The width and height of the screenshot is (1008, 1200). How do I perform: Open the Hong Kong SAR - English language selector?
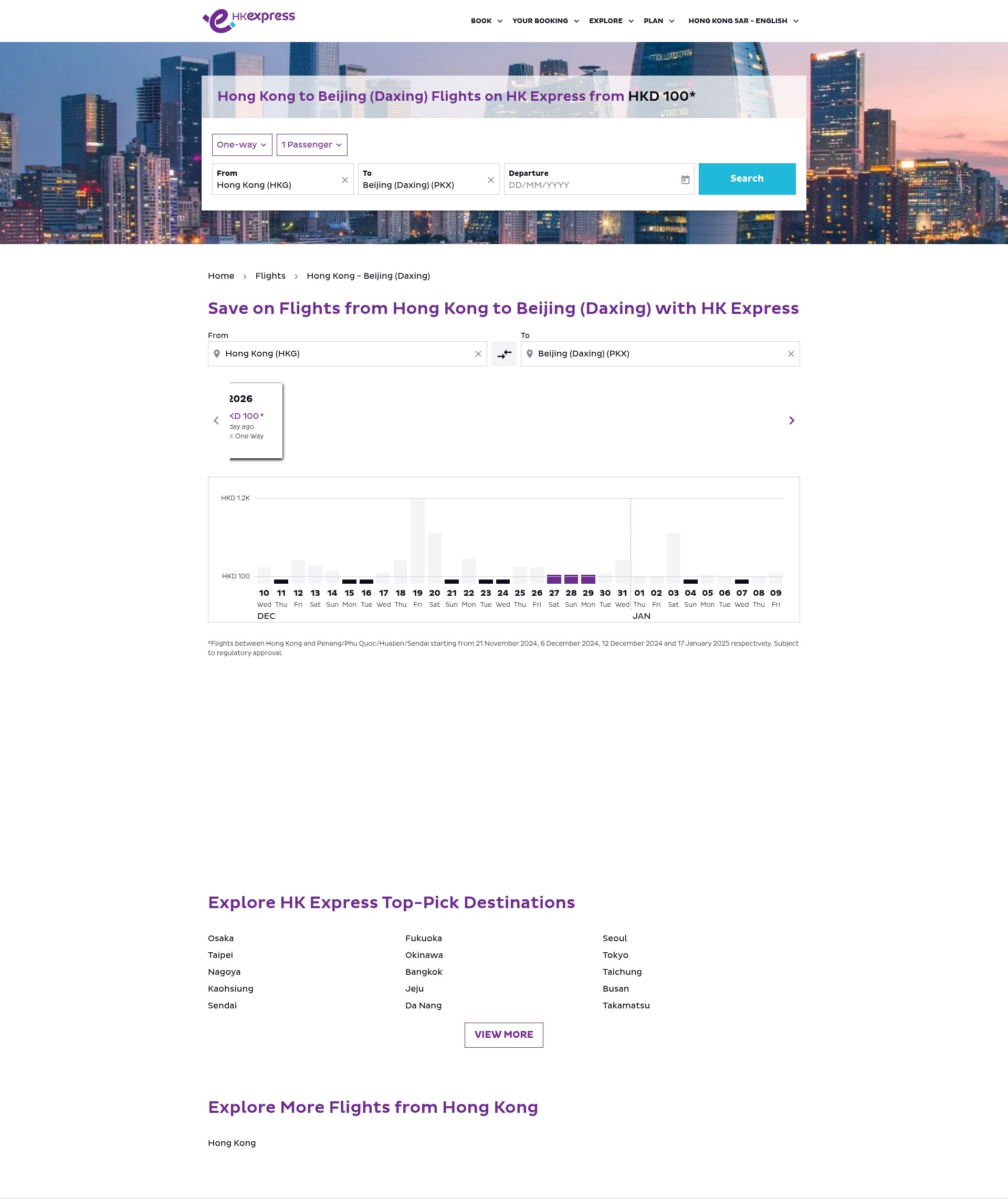(x=743, y=21)
